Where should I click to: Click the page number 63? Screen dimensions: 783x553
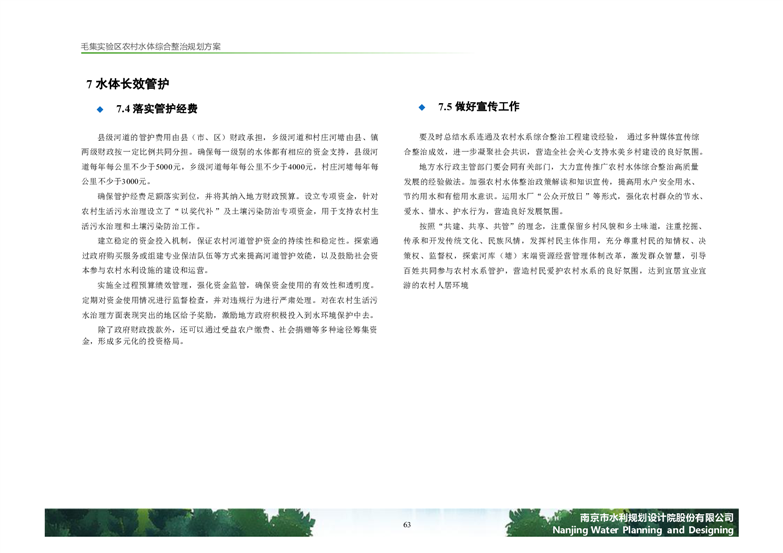pos(407,526)
